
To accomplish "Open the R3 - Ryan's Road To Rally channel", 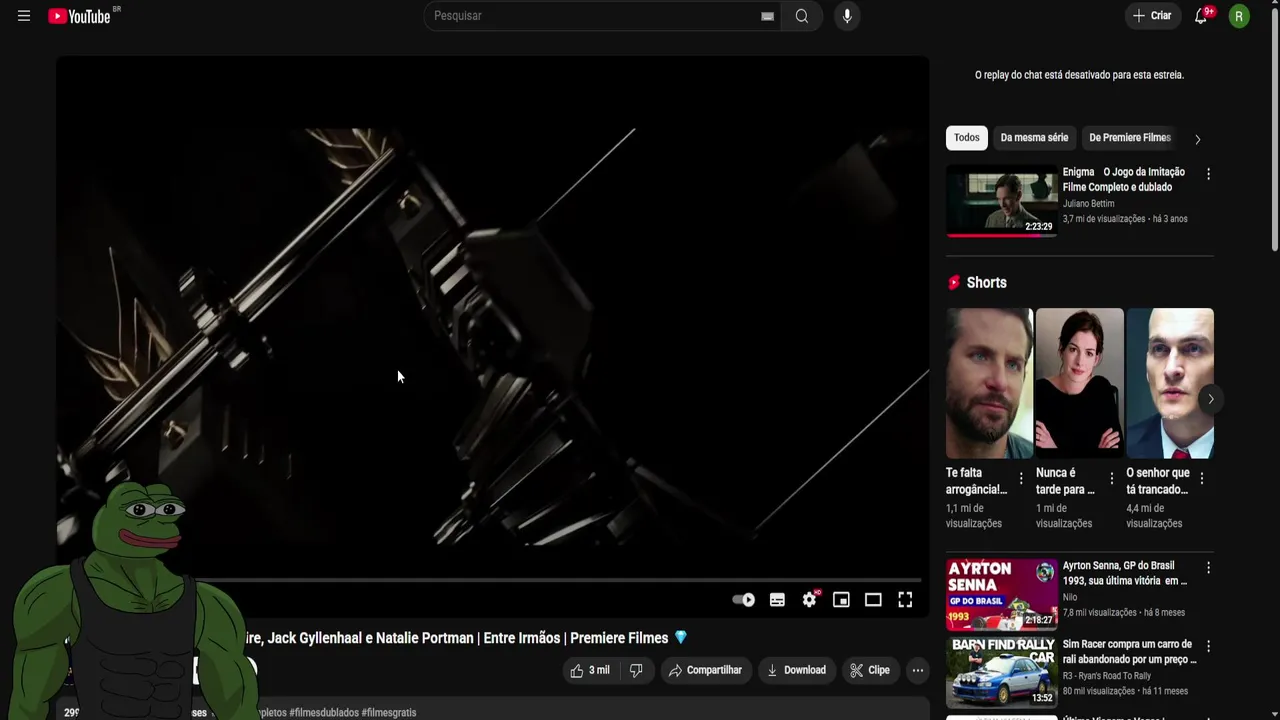I will tap(1107, 676).
